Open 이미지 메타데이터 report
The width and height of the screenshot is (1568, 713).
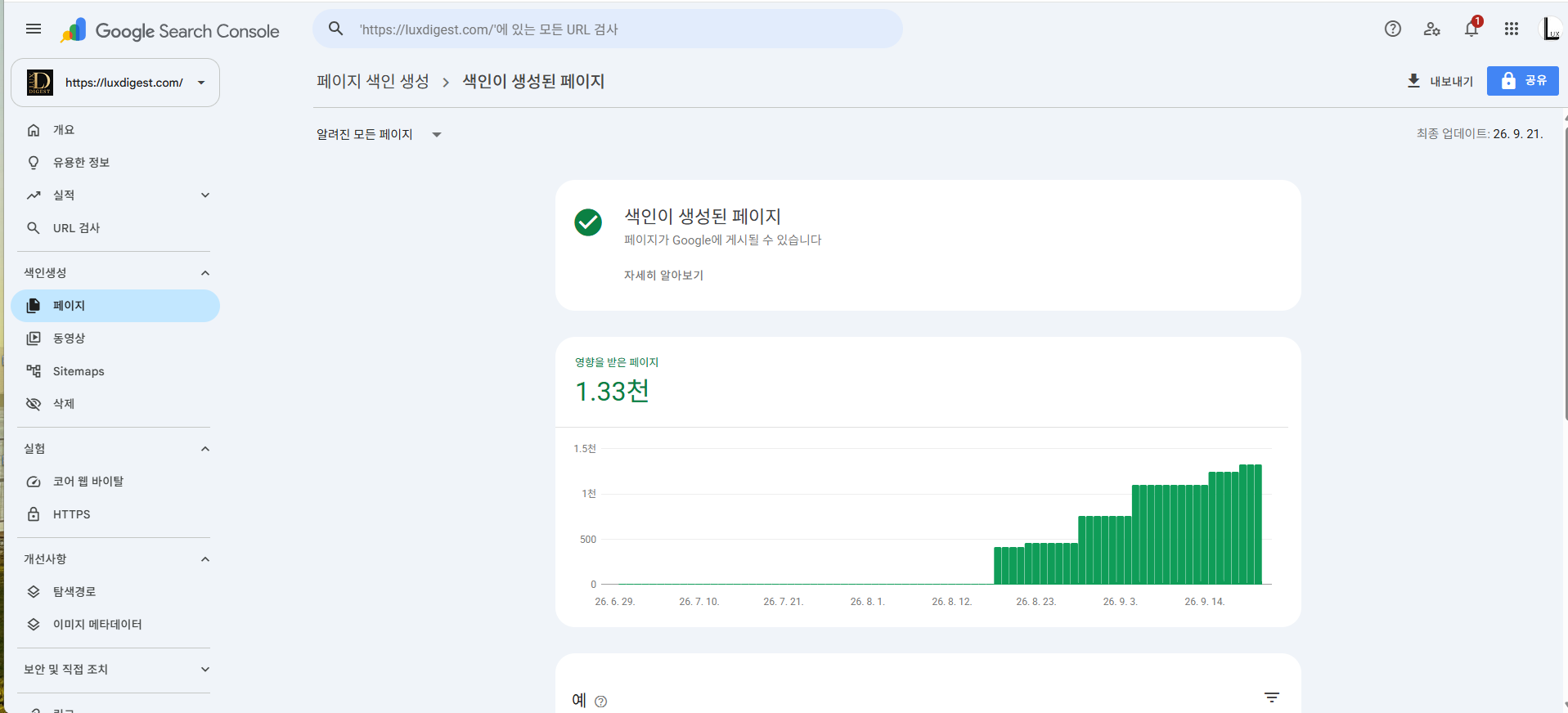click(115, 625)
